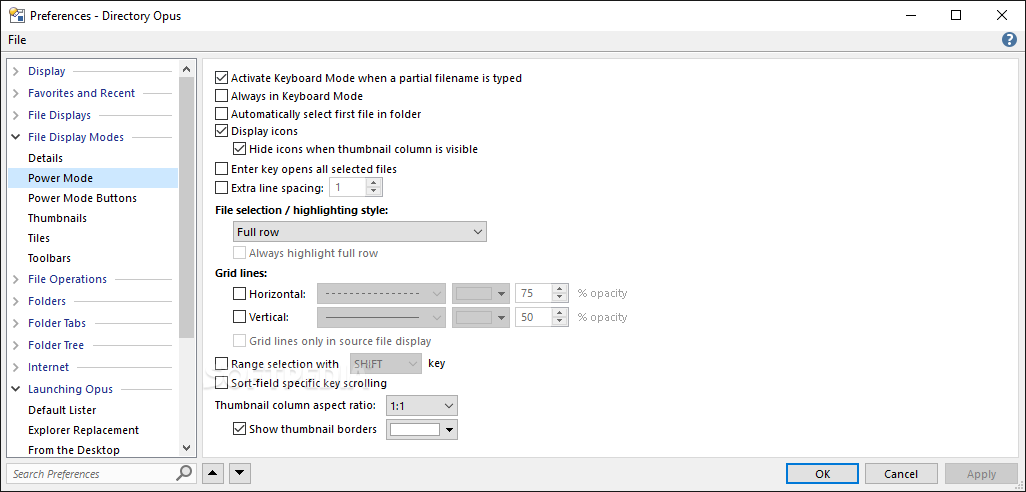Increase Horizontal opacity spinner value
The image size is (1026, 492).
559,290
